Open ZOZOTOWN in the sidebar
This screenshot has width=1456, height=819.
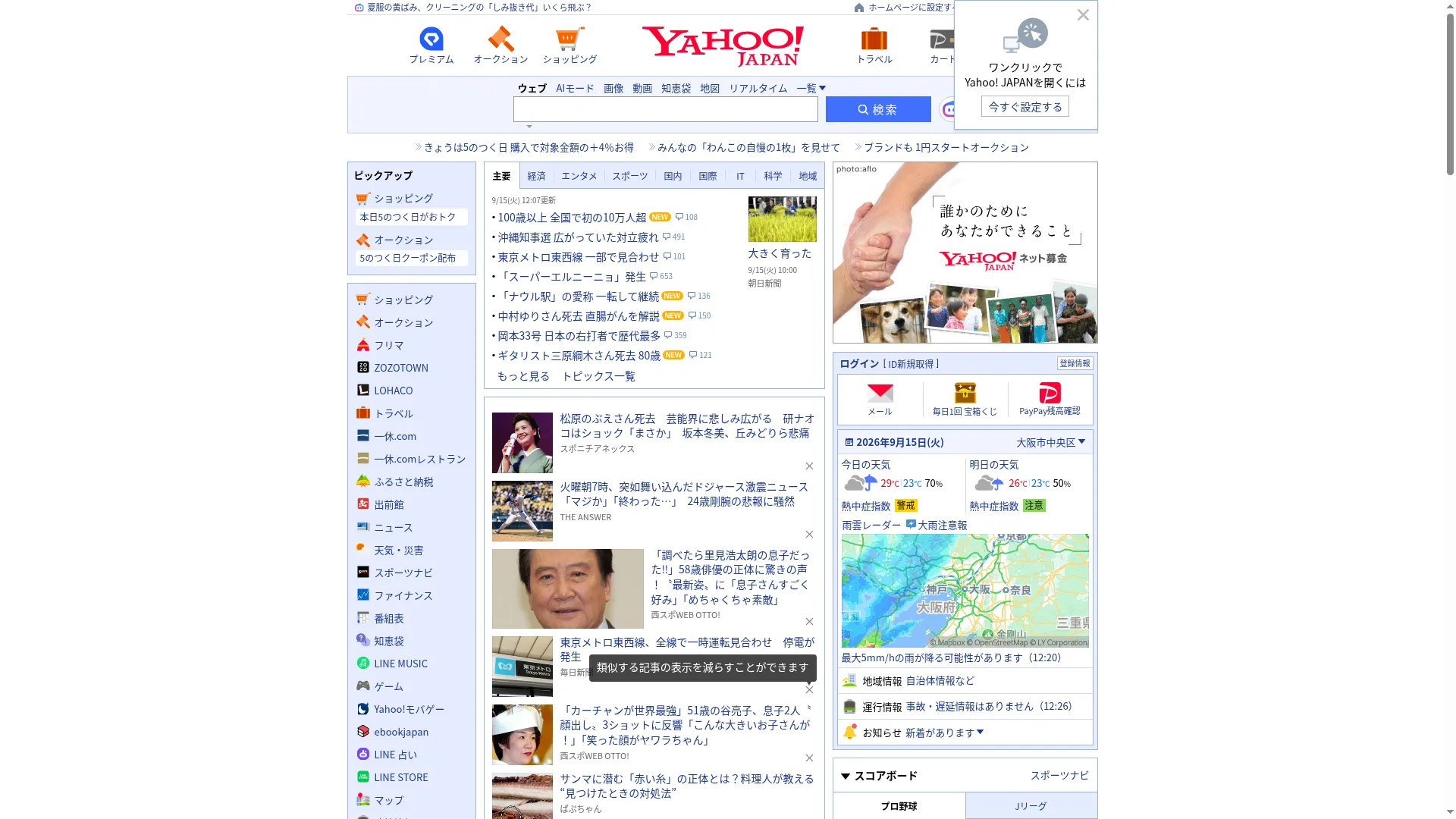[x=401, y=368]
